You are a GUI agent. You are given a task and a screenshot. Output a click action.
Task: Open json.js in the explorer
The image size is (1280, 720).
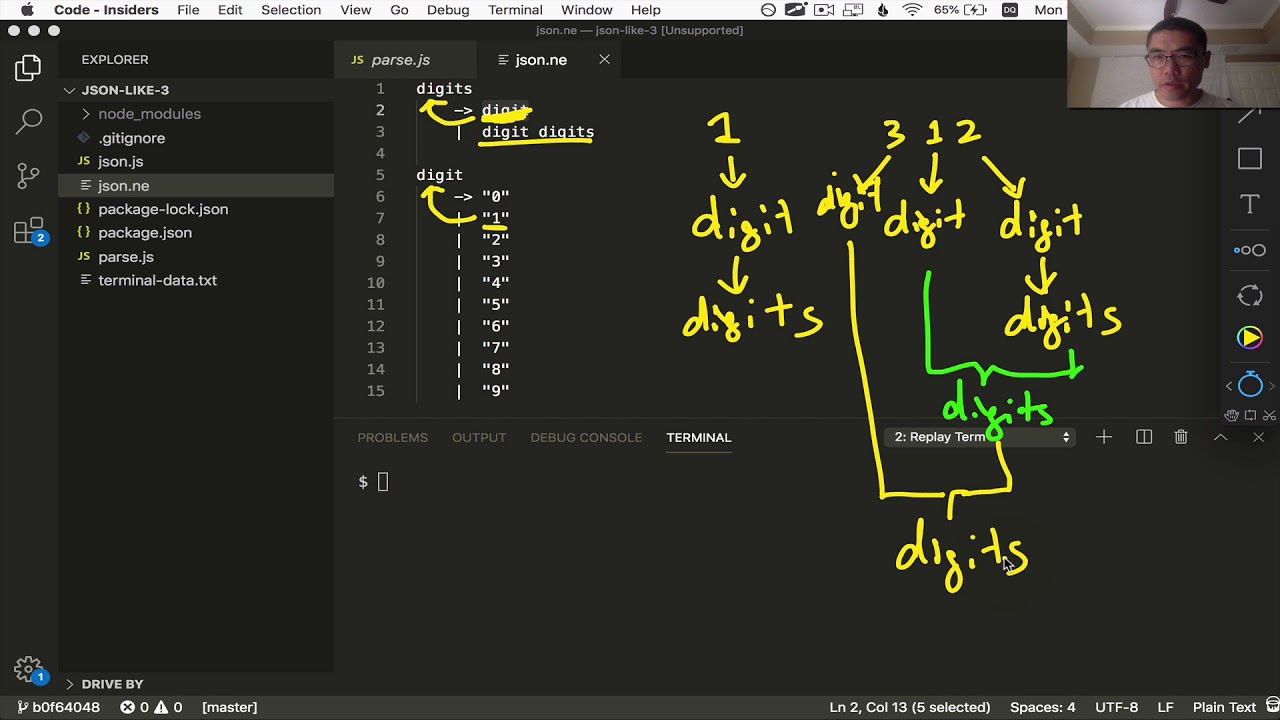(x=120, y=161)
